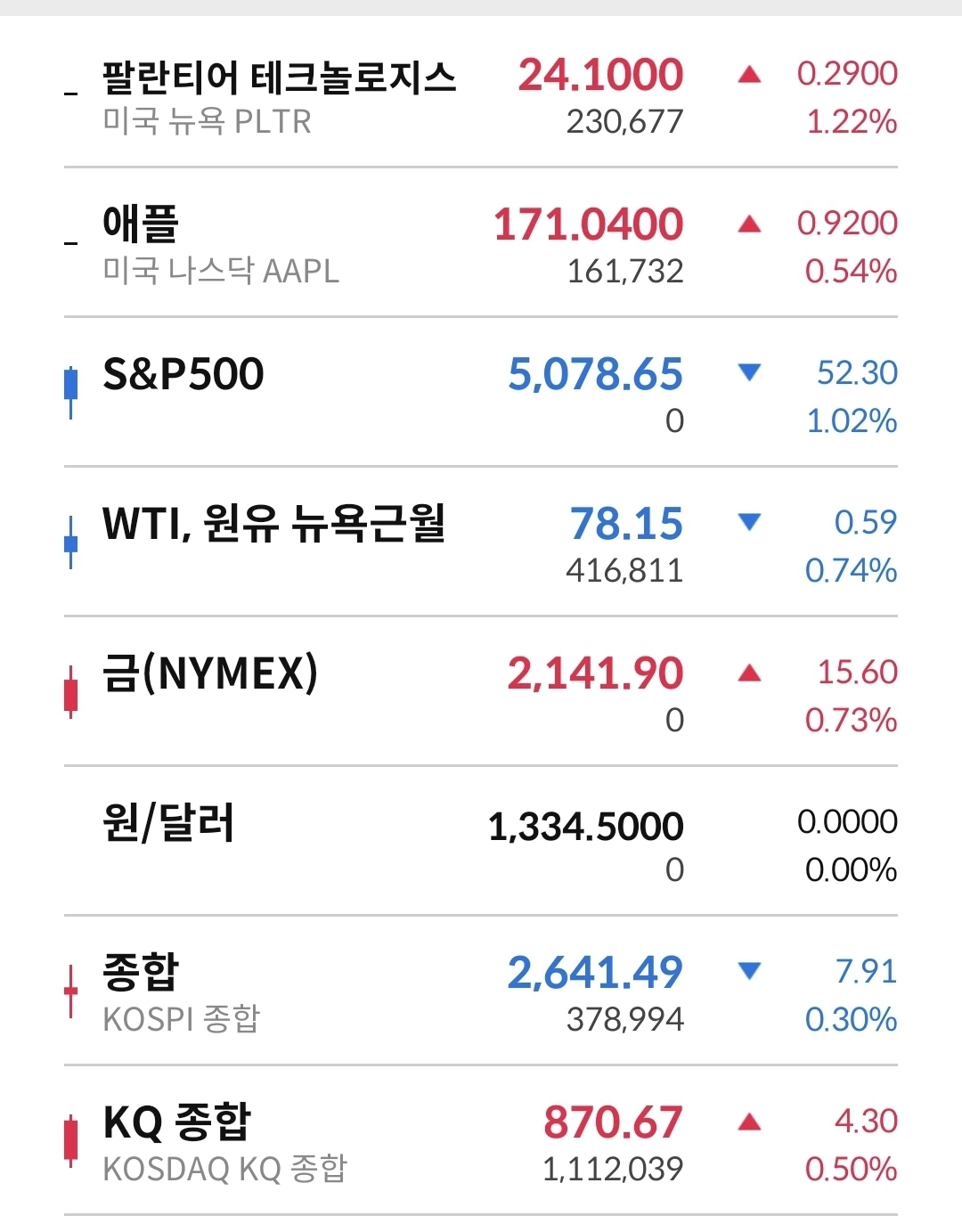The width and height of the screenshot is (962, 1232).
Task: Click the blue down arrow for WTI
Action: (x=750, y=522)
